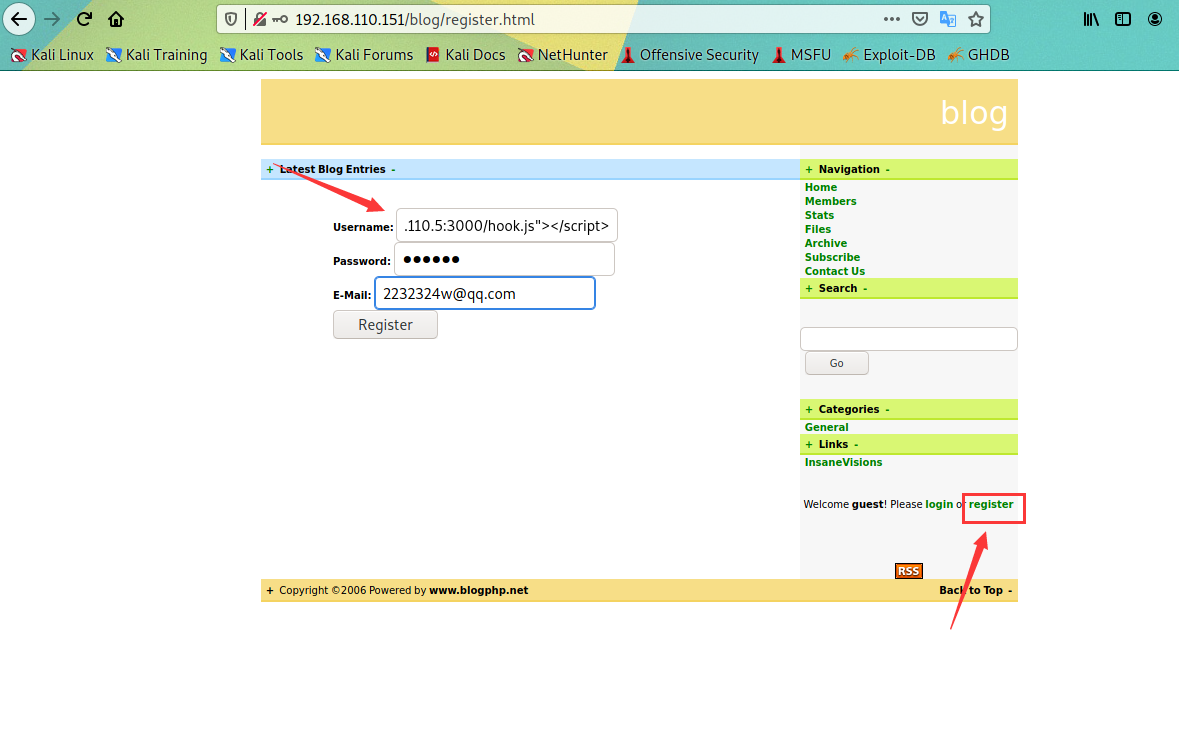Show insecure connection padlock info
Viewport: 1179px width, 733px height.
(x=259, y=20)
